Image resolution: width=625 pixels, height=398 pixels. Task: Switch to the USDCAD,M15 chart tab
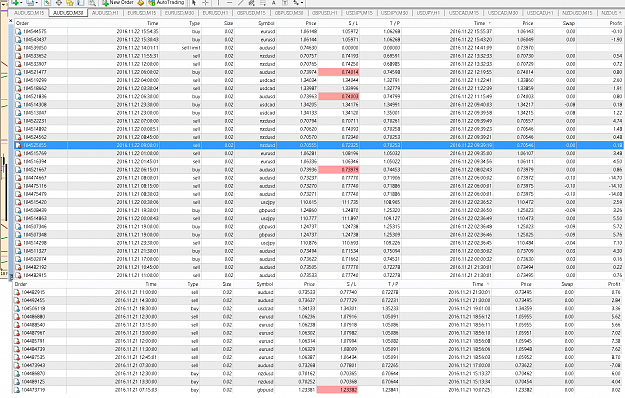464,13
